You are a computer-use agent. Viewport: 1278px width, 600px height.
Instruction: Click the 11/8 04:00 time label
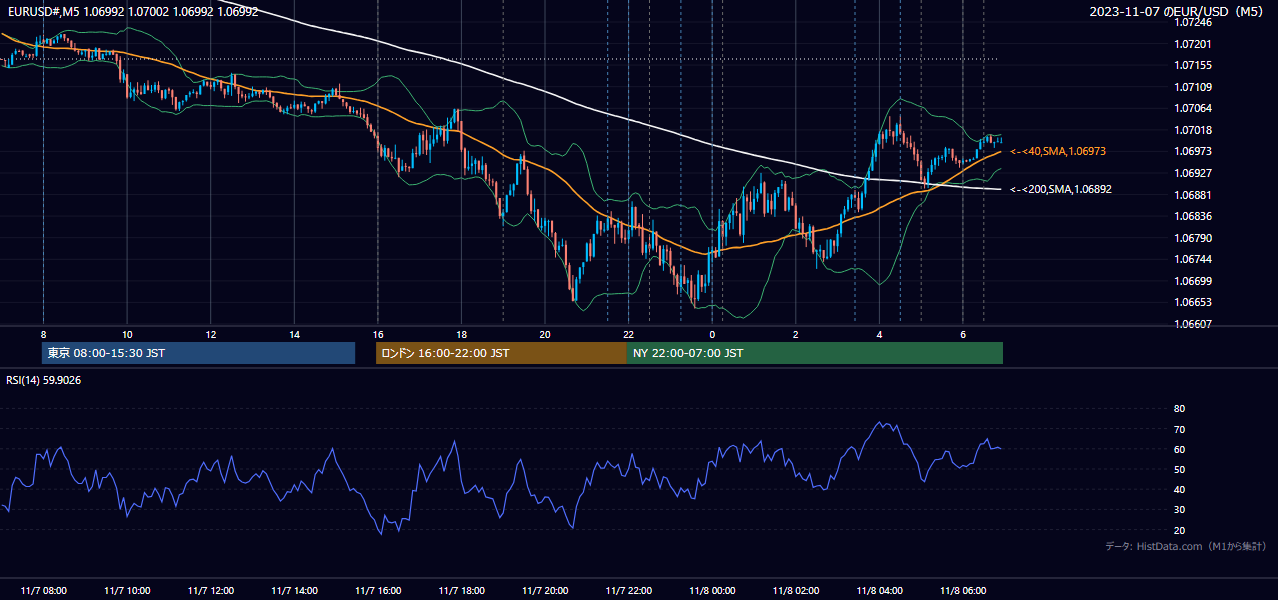click(879, 591)
